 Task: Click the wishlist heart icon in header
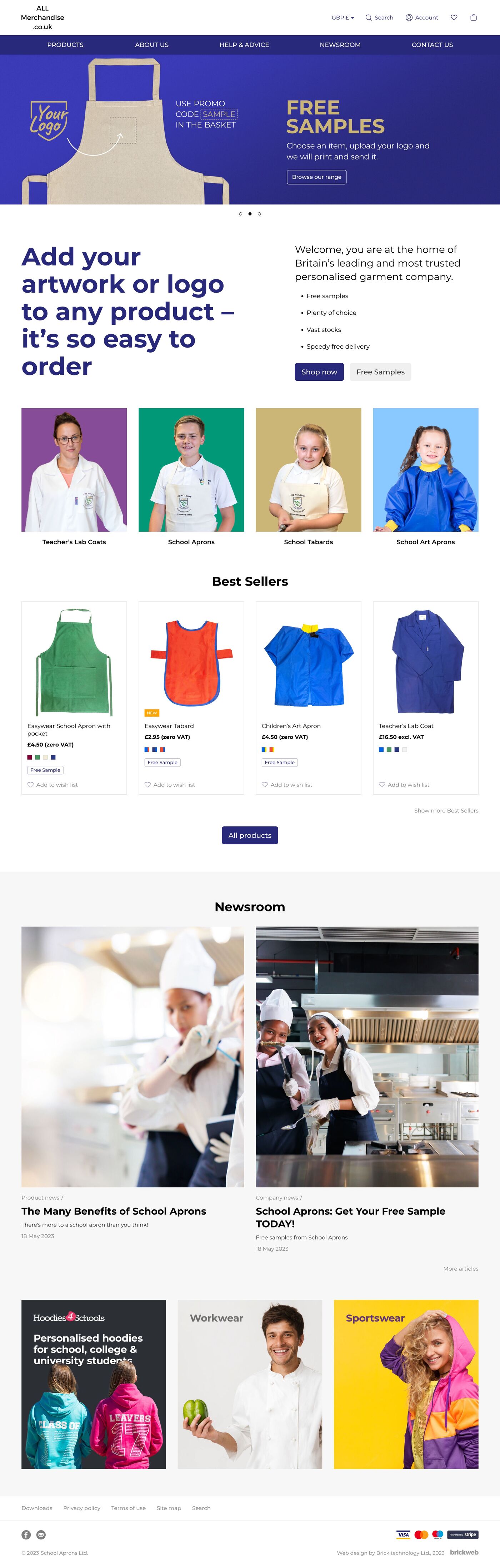pyautogui.click(x=454, y=17)
